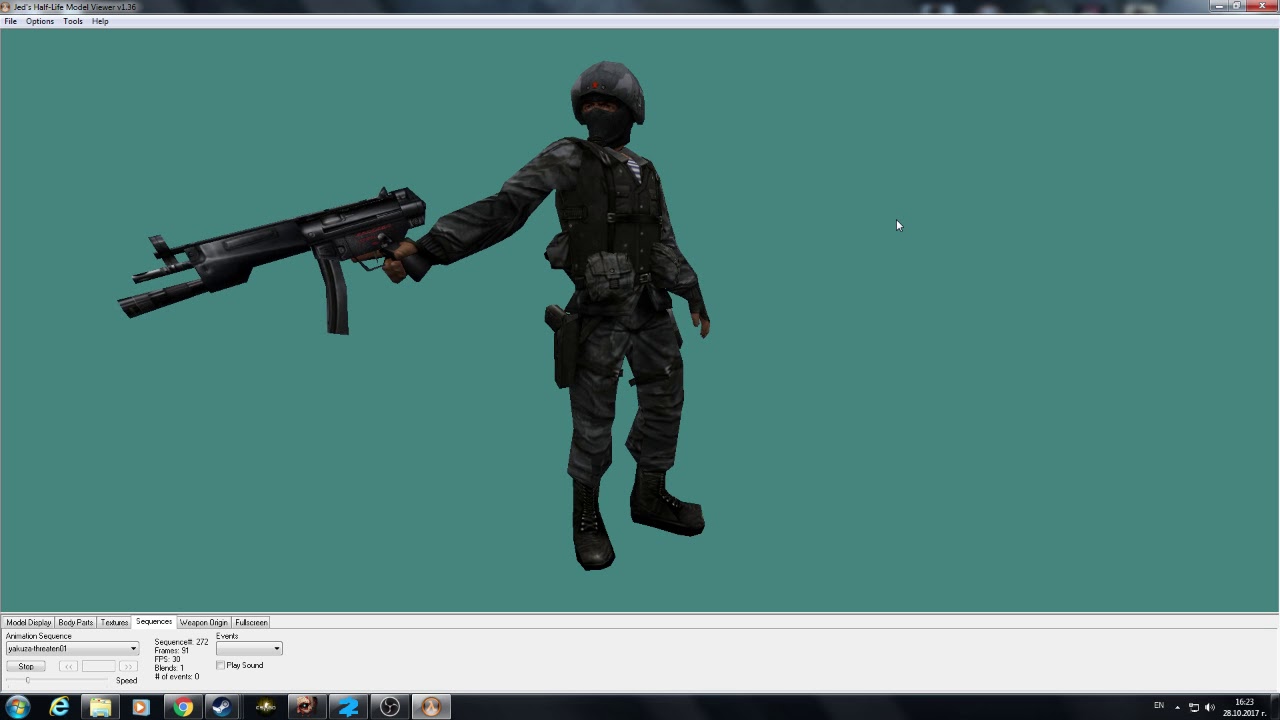
Task: Open the red-eyed face taskbar icon
Action: 306,707
